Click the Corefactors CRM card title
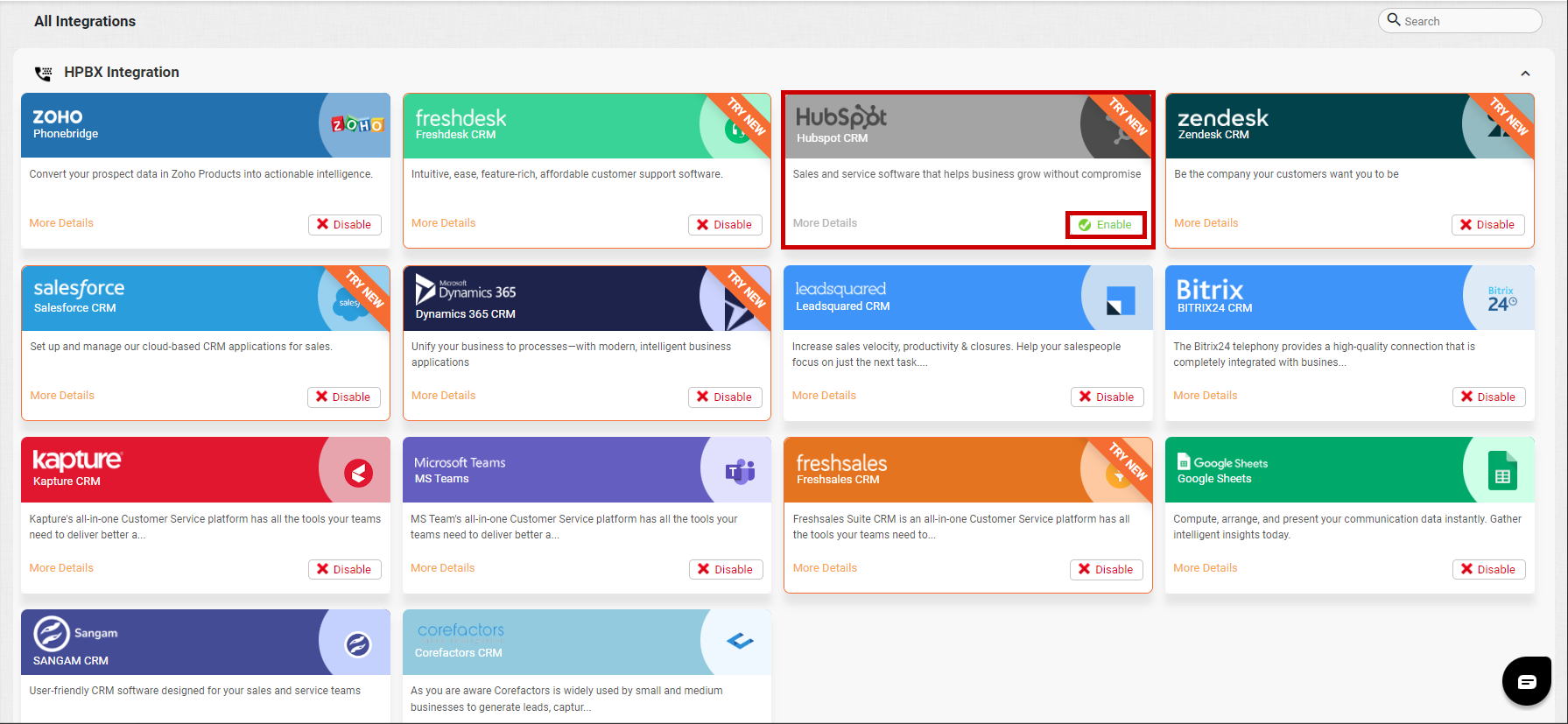 point(459,653)
